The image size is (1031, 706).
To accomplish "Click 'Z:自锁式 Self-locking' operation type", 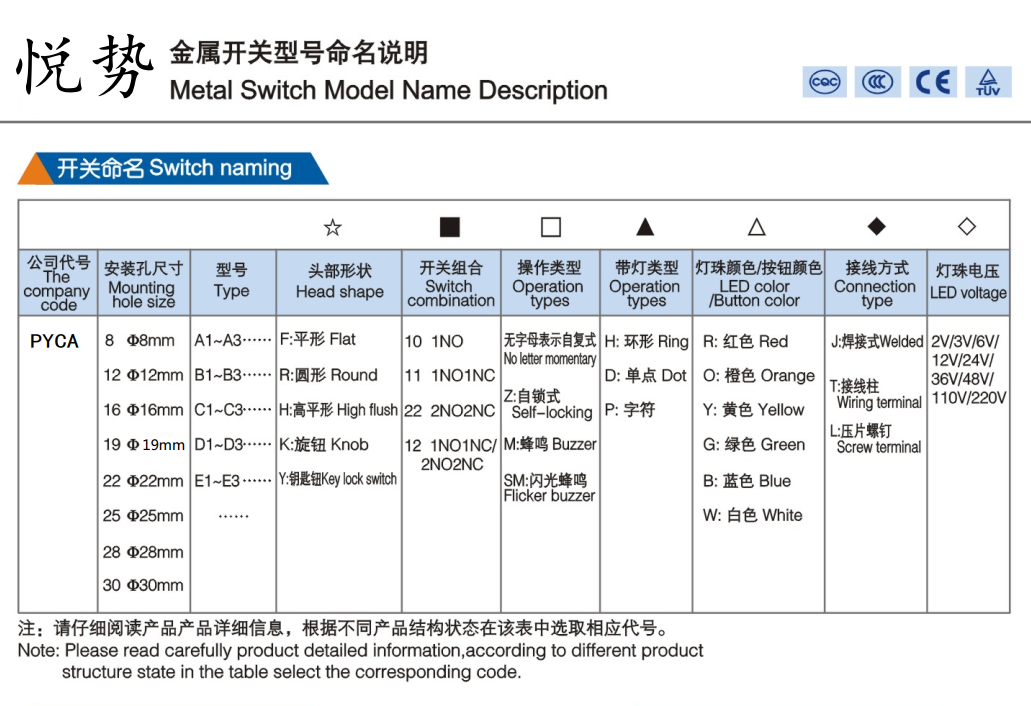I will coord(548,404).
